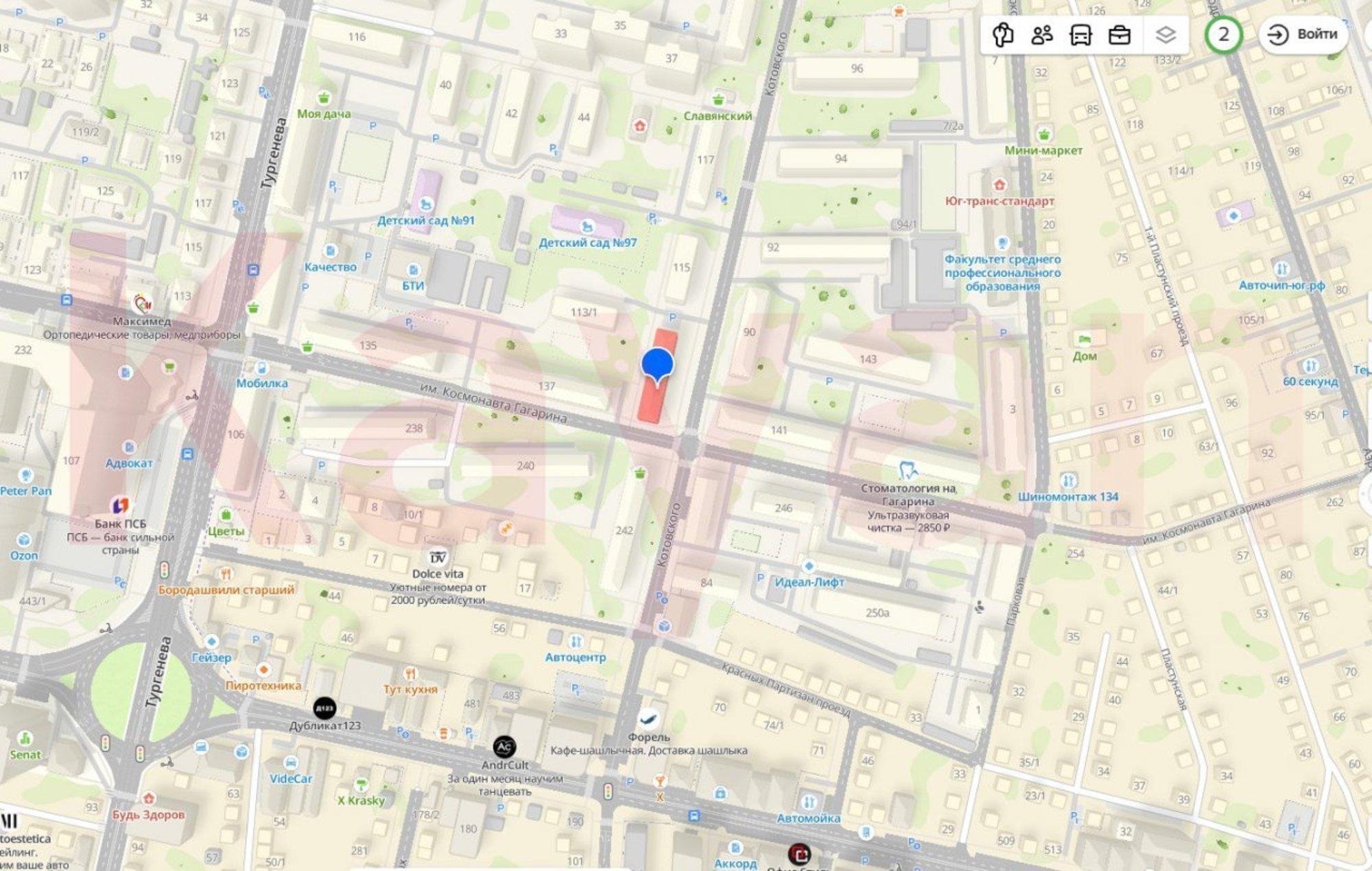Click the Пиротехника place label
The width and height of the screenshot is (1372, 871).
pos(263,685)
